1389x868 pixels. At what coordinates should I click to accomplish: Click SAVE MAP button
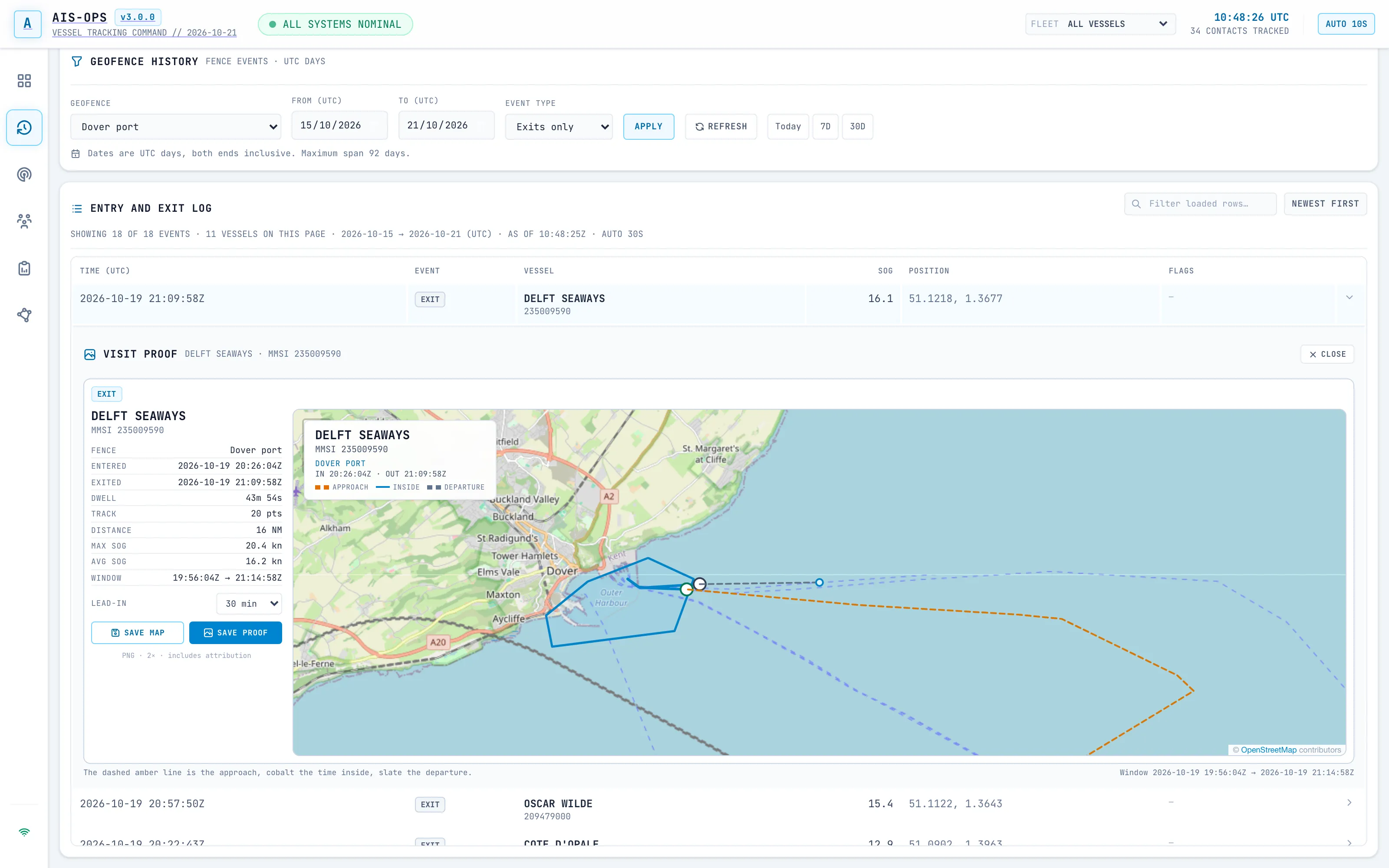point(138,633)
